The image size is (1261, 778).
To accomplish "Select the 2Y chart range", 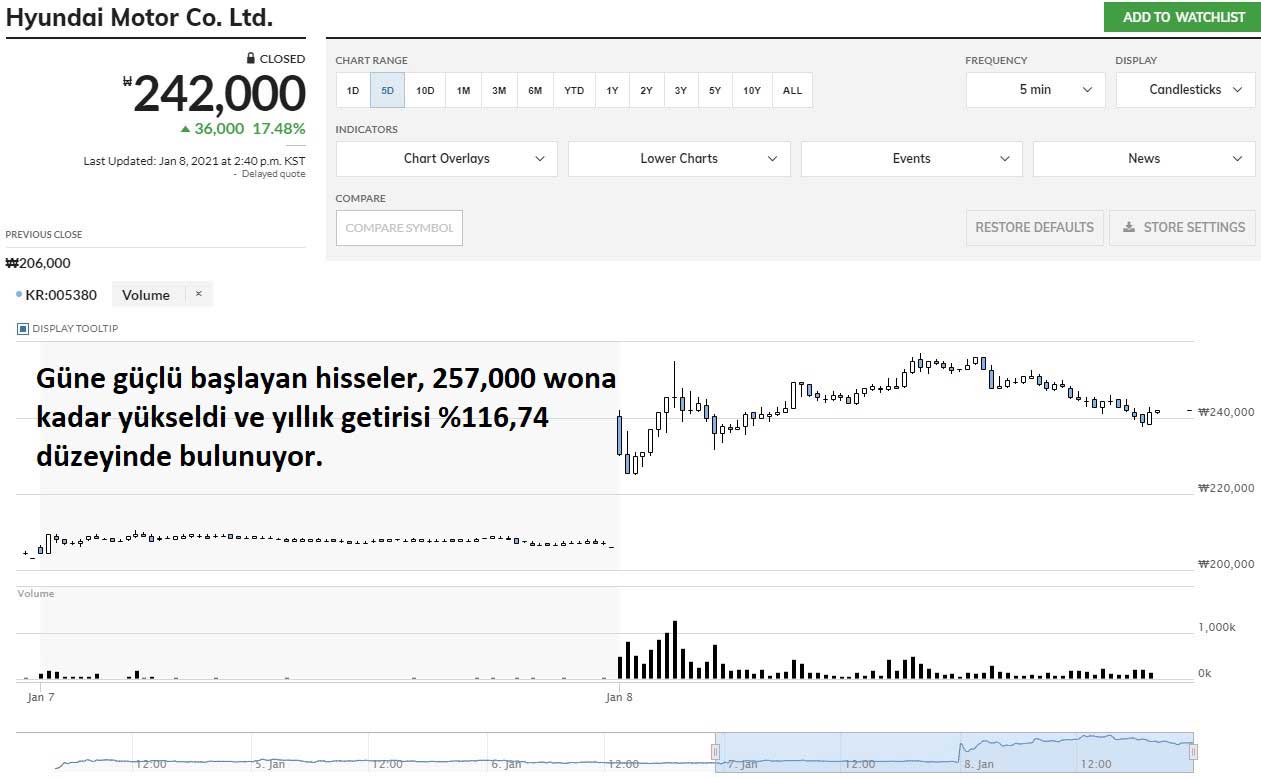I will 646,90.
